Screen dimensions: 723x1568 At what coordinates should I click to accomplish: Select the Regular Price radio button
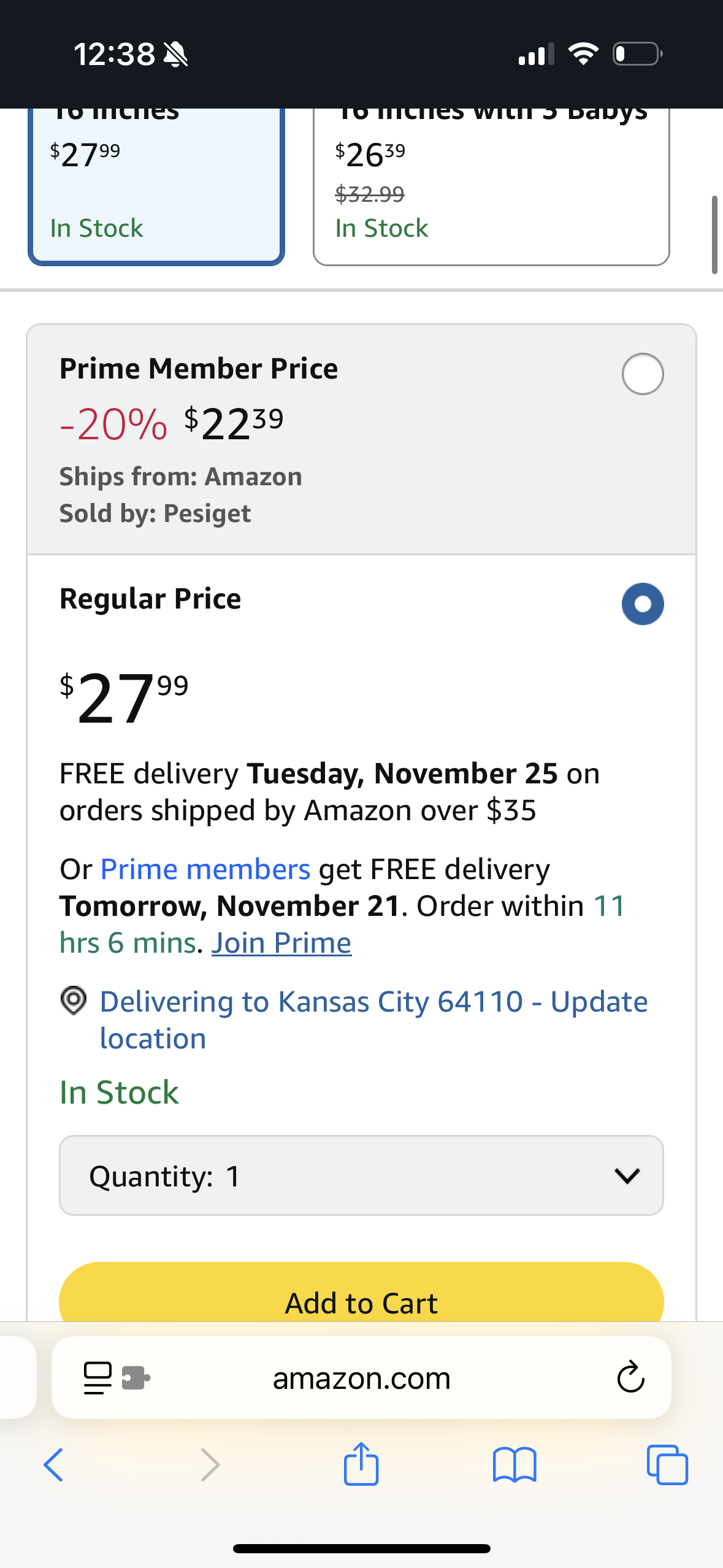coord(642,604)
